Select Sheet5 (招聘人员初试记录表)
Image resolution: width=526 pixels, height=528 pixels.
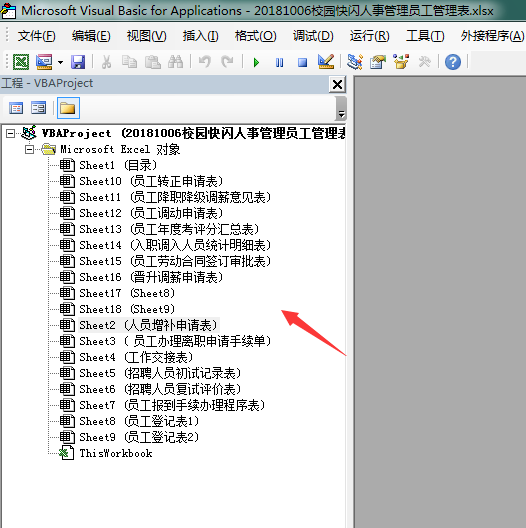tap(160, 373)
